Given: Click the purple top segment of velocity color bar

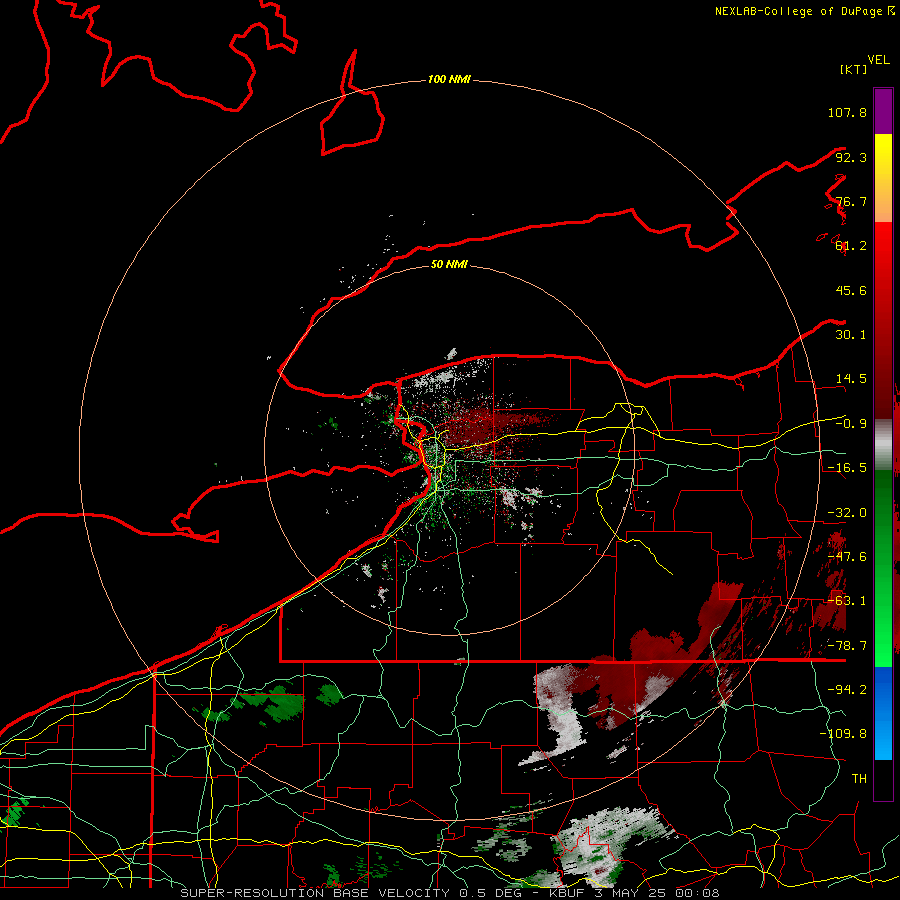Looking at the screenshot, I should (883, 111).
